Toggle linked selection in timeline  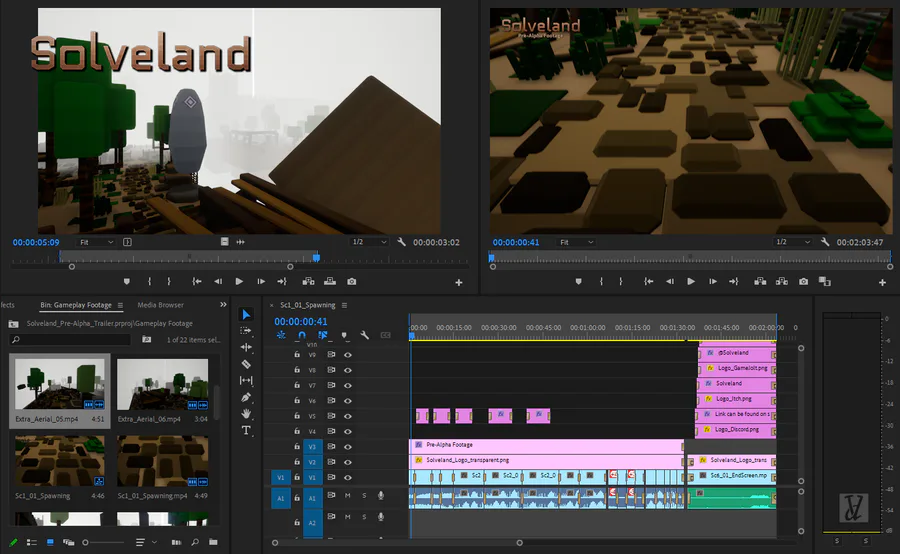pyautogui.click(x=323, y=335)
